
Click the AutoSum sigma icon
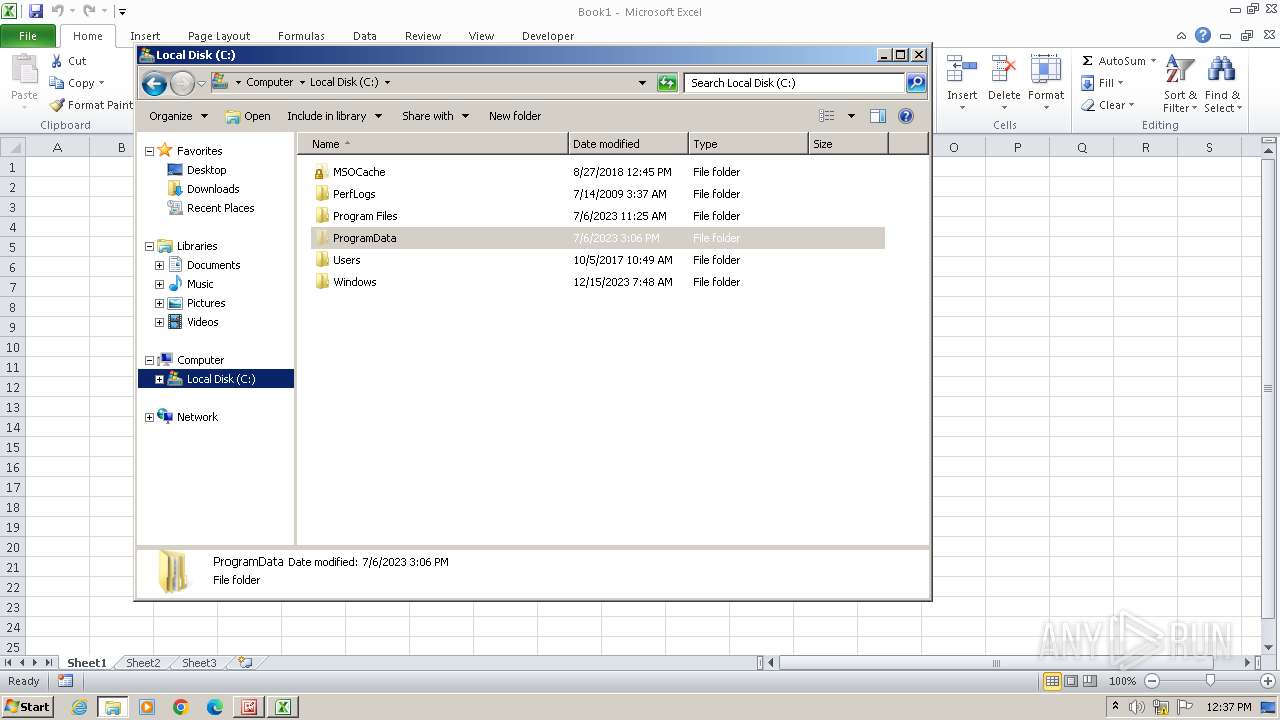pyautogui.click(x=1087, y=61)
